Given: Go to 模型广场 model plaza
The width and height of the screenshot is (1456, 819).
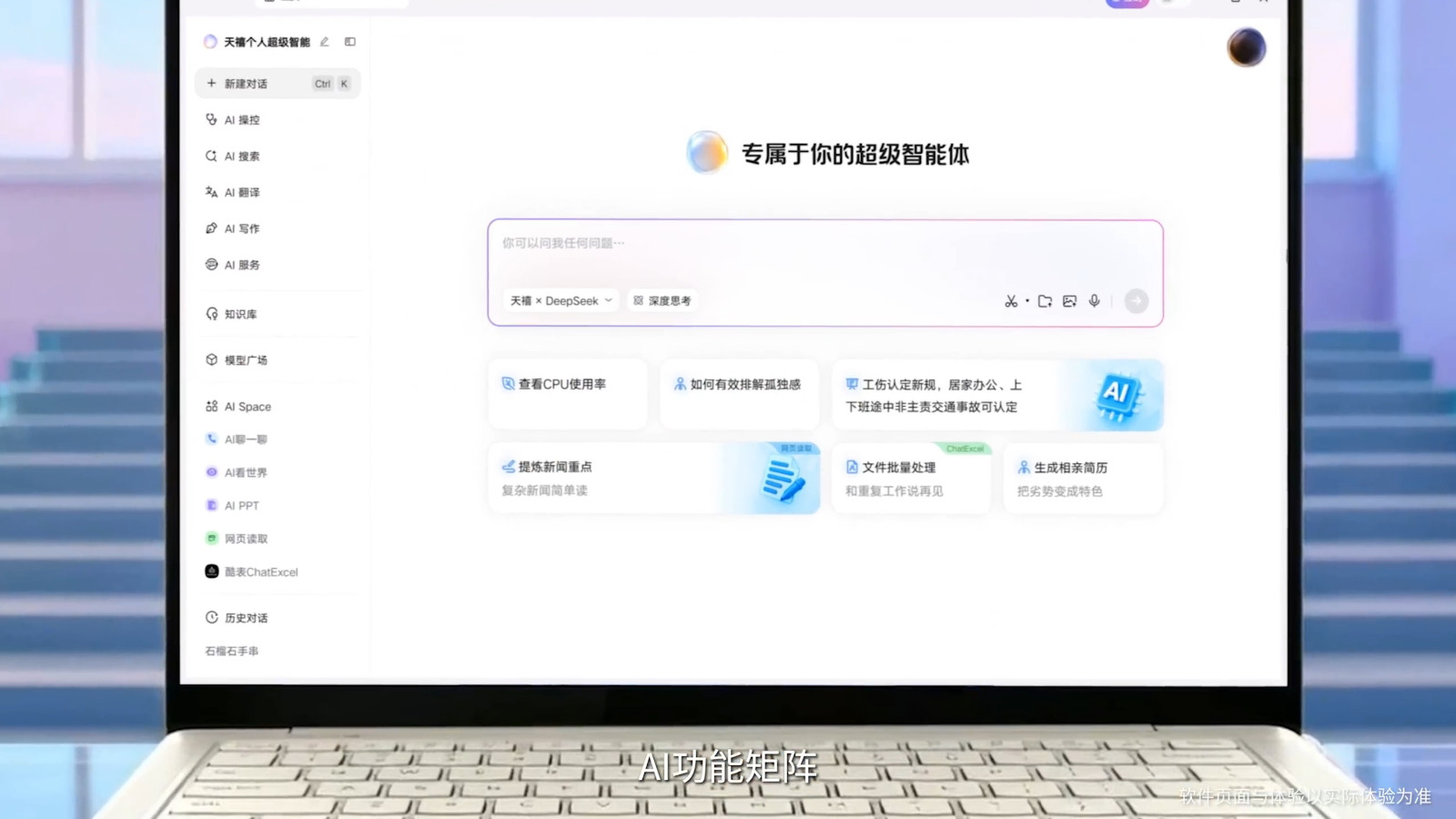Looking at the screenshot, I should (246, 360).
